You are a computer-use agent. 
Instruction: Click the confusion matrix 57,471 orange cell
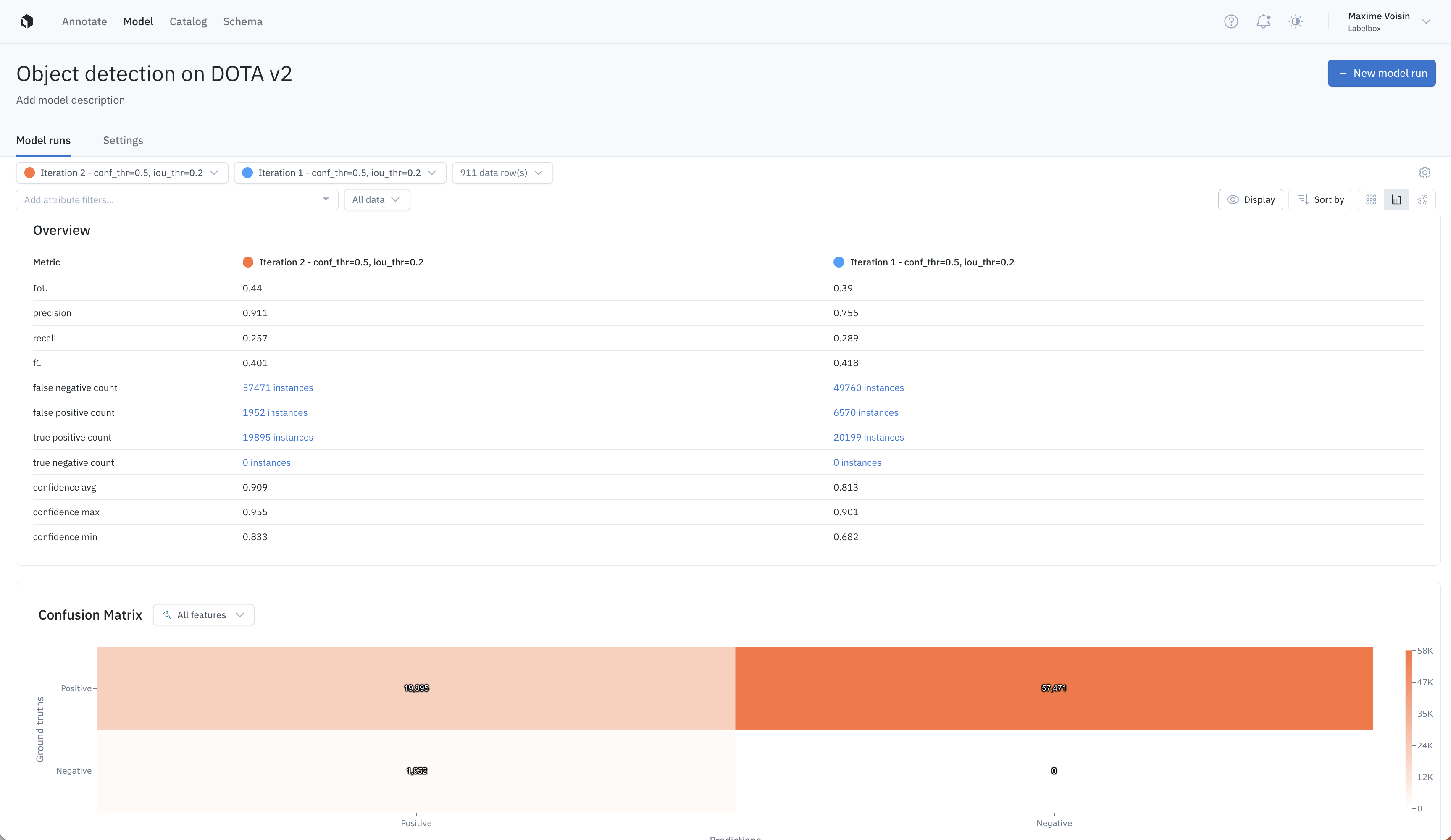tap(1054, 688)
